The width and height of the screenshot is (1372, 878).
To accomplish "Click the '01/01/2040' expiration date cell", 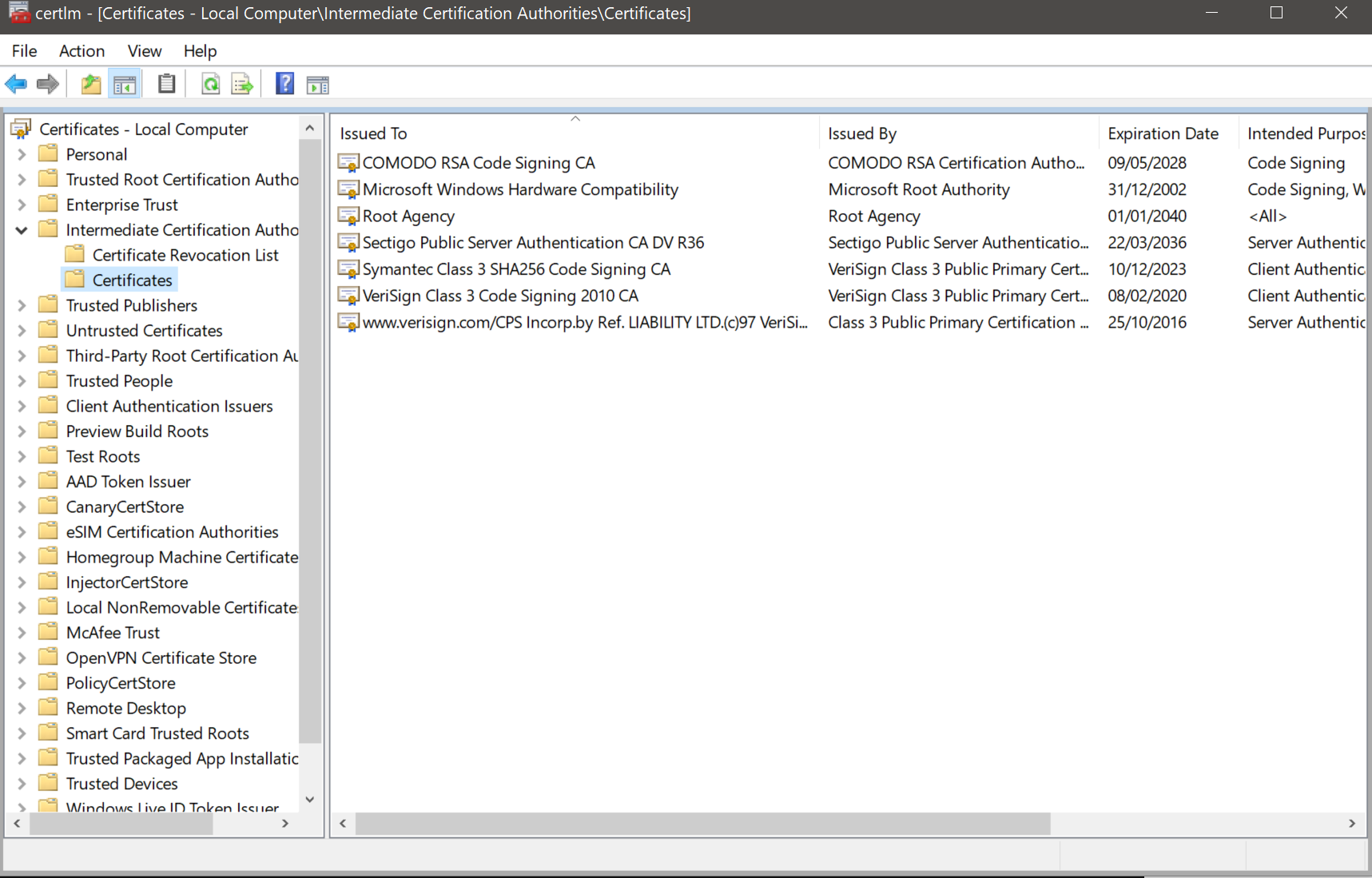I will coord(1147,216).
